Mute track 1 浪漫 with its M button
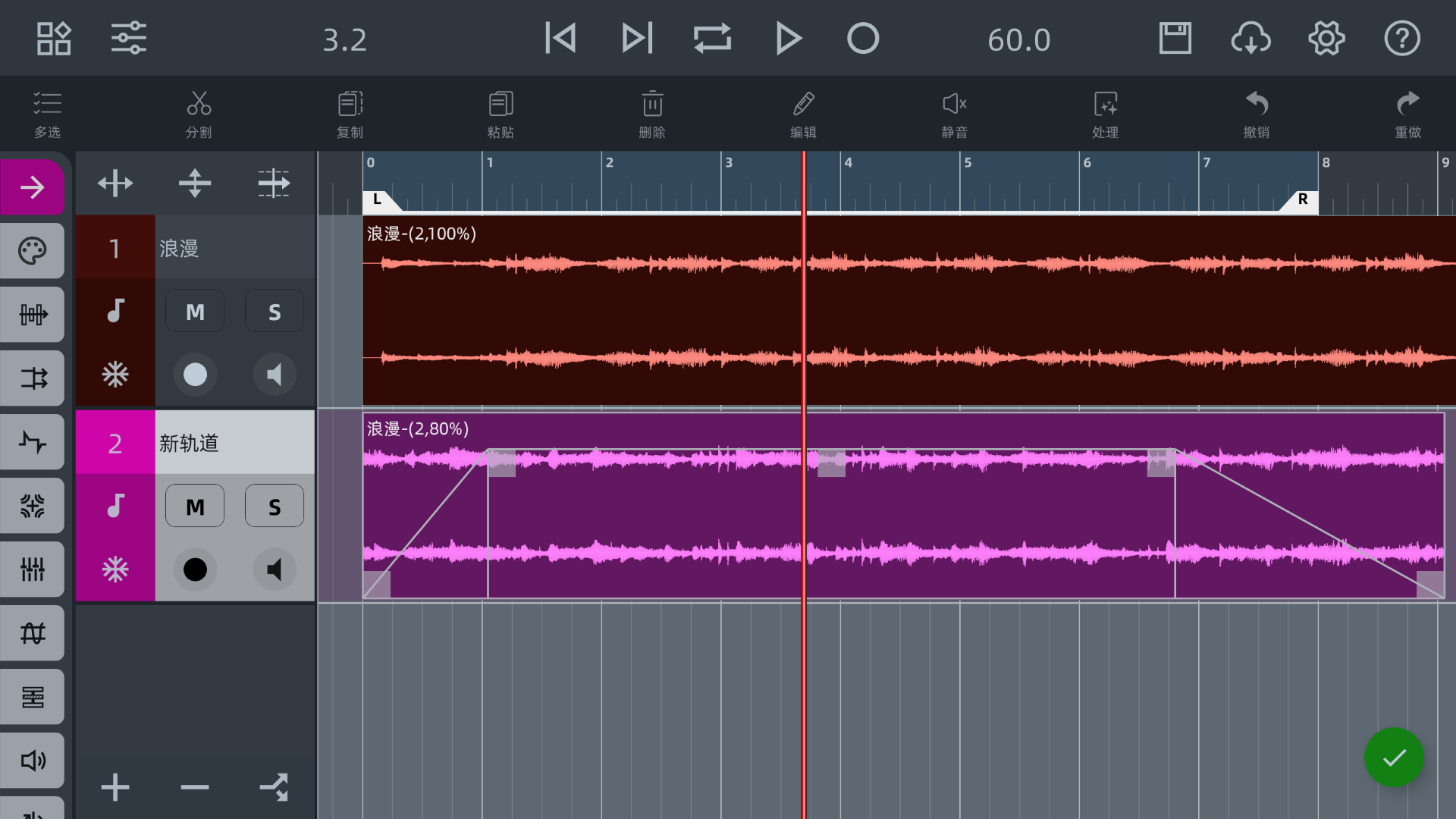Image resolution: width=1456 pixels, height=819 pixels. [195, 310]
